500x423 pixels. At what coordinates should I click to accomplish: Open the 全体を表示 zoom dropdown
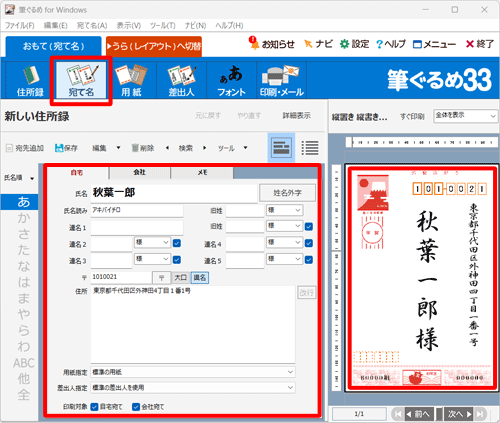tap(466, 116)
